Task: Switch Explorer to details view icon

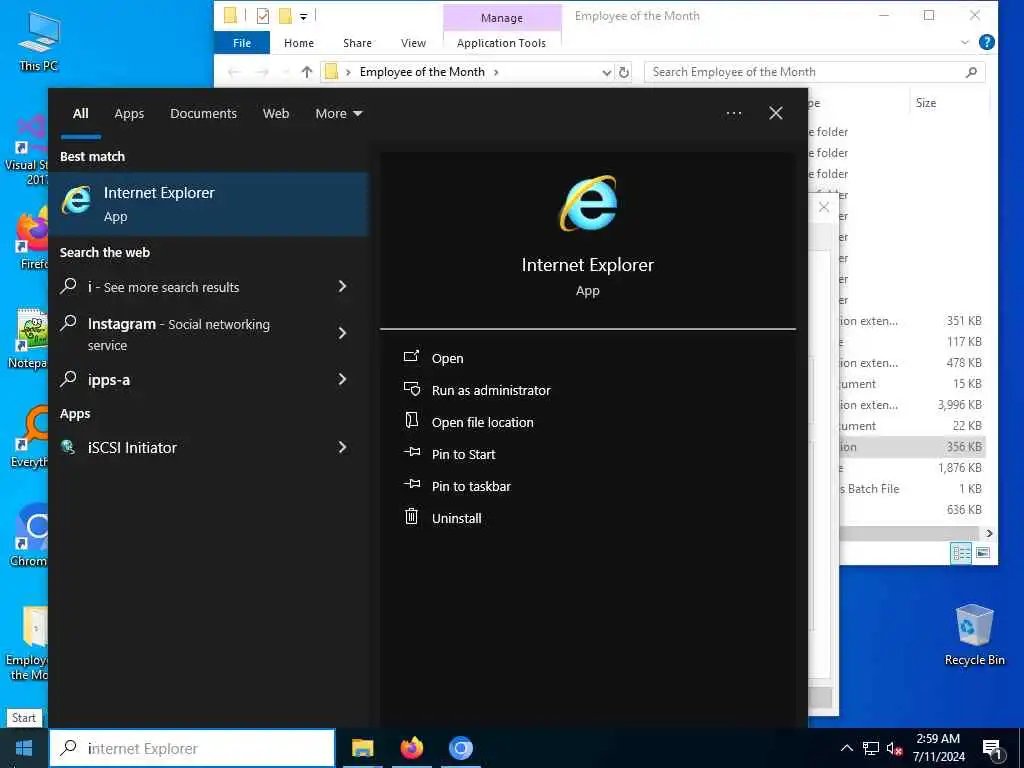Action: [961, 552]
